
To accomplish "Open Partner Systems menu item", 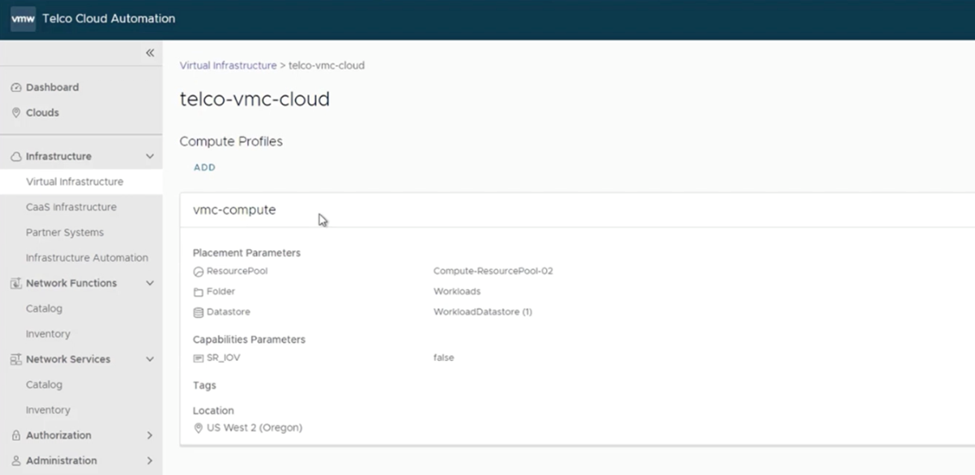I will click(x=64, y=233).
